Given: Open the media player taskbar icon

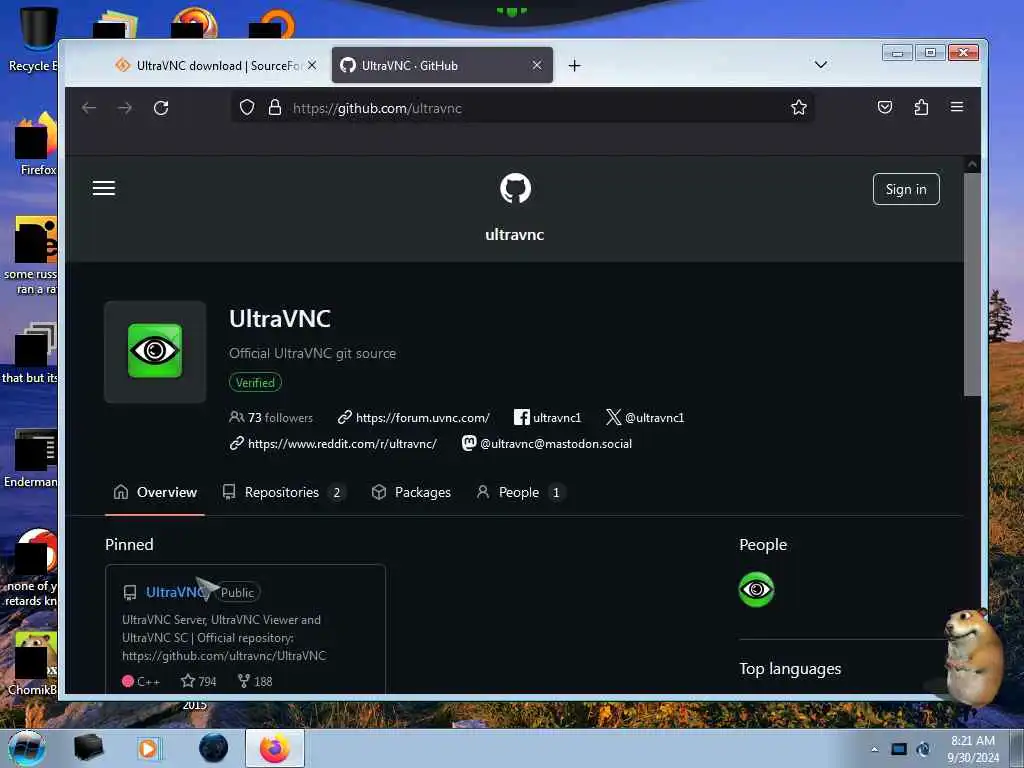Looking at the screenshot, I should point(148,748).
